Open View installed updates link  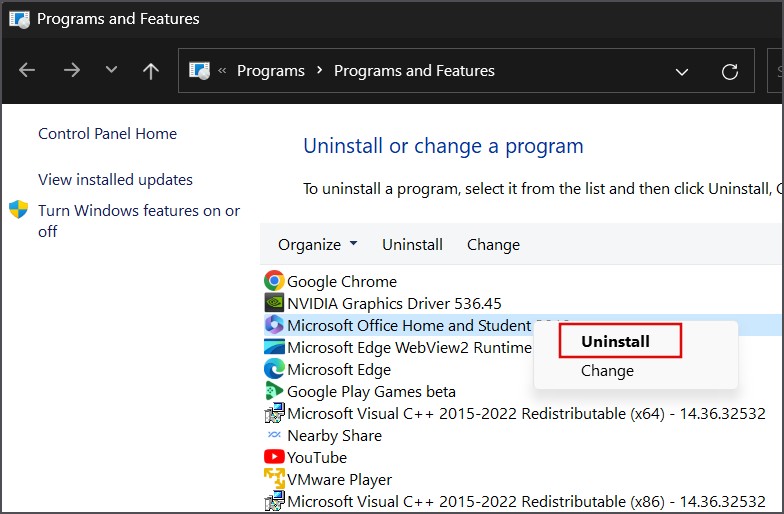[x=115, y=180]
